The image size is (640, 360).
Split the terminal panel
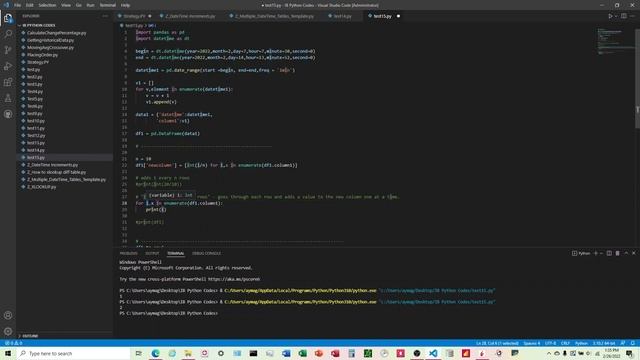pyautogui.click(x=609, y=253)
